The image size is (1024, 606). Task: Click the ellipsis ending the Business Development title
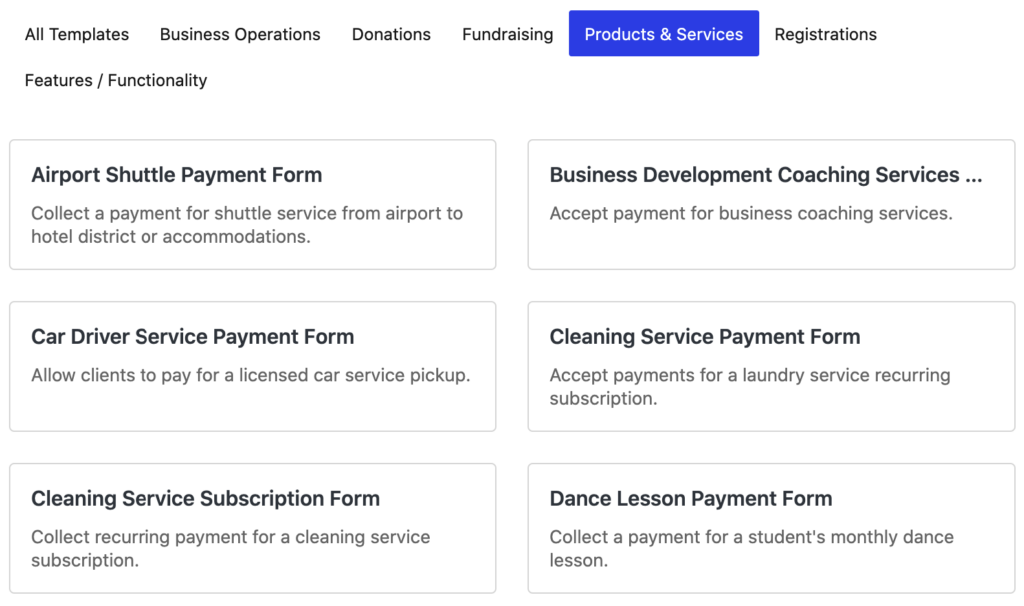(x=974, y=176)
